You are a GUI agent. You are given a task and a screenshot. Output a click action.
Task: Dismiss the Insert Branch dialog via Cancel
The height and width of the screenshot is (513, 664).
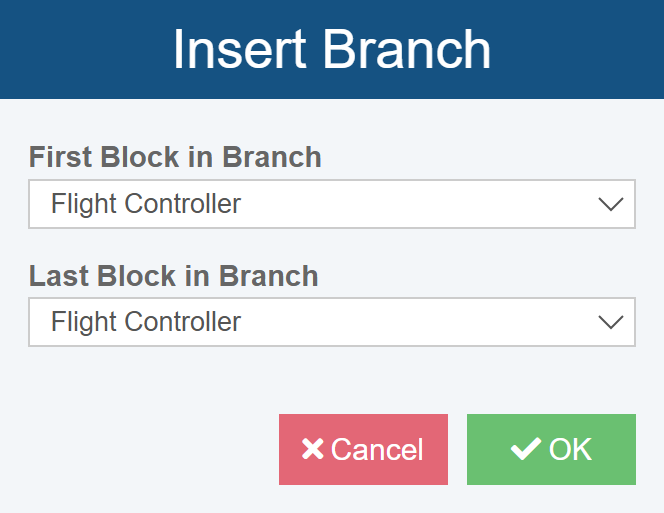tap(363, 449)
